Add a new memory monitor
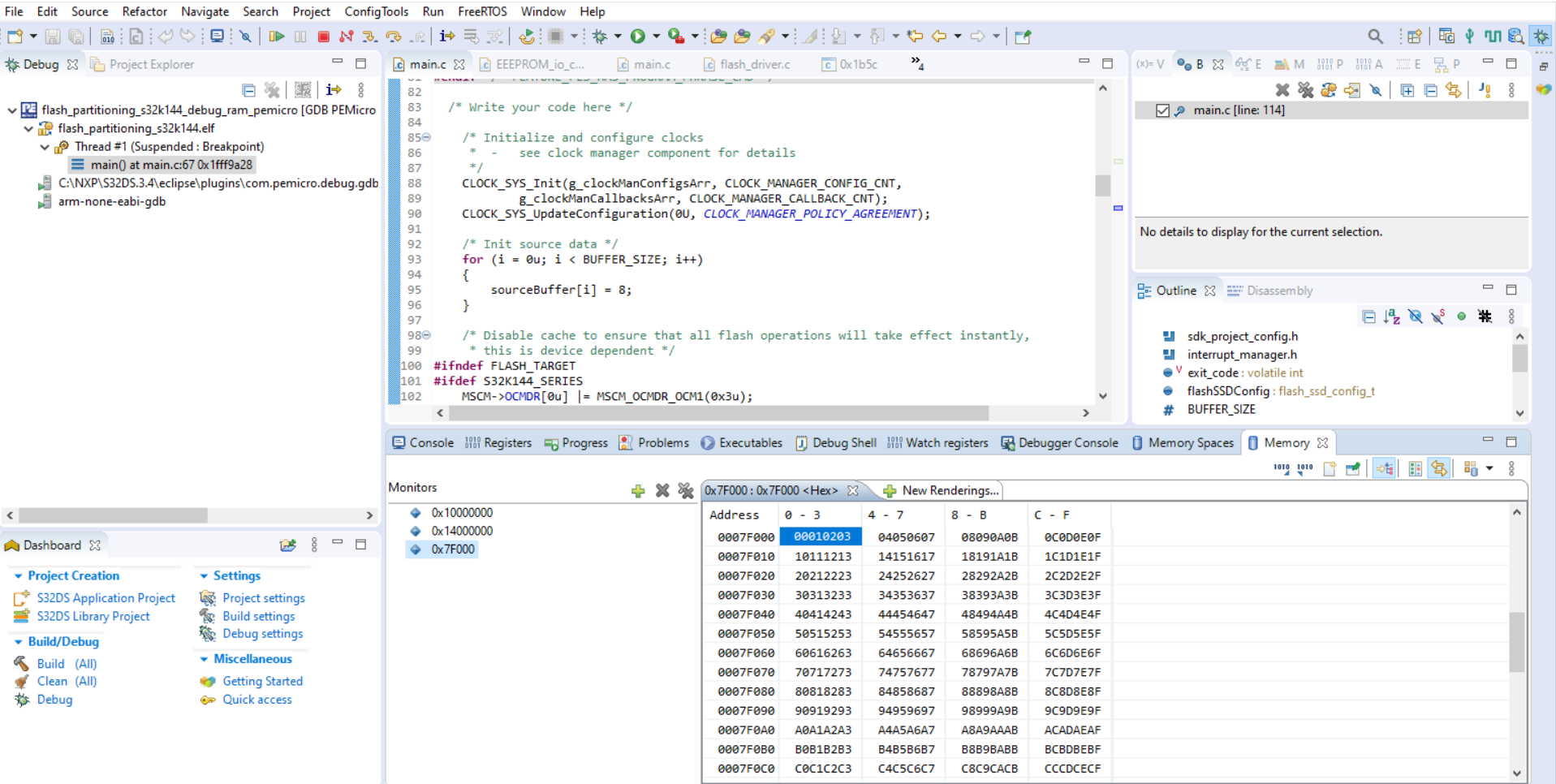 point(638,490)
